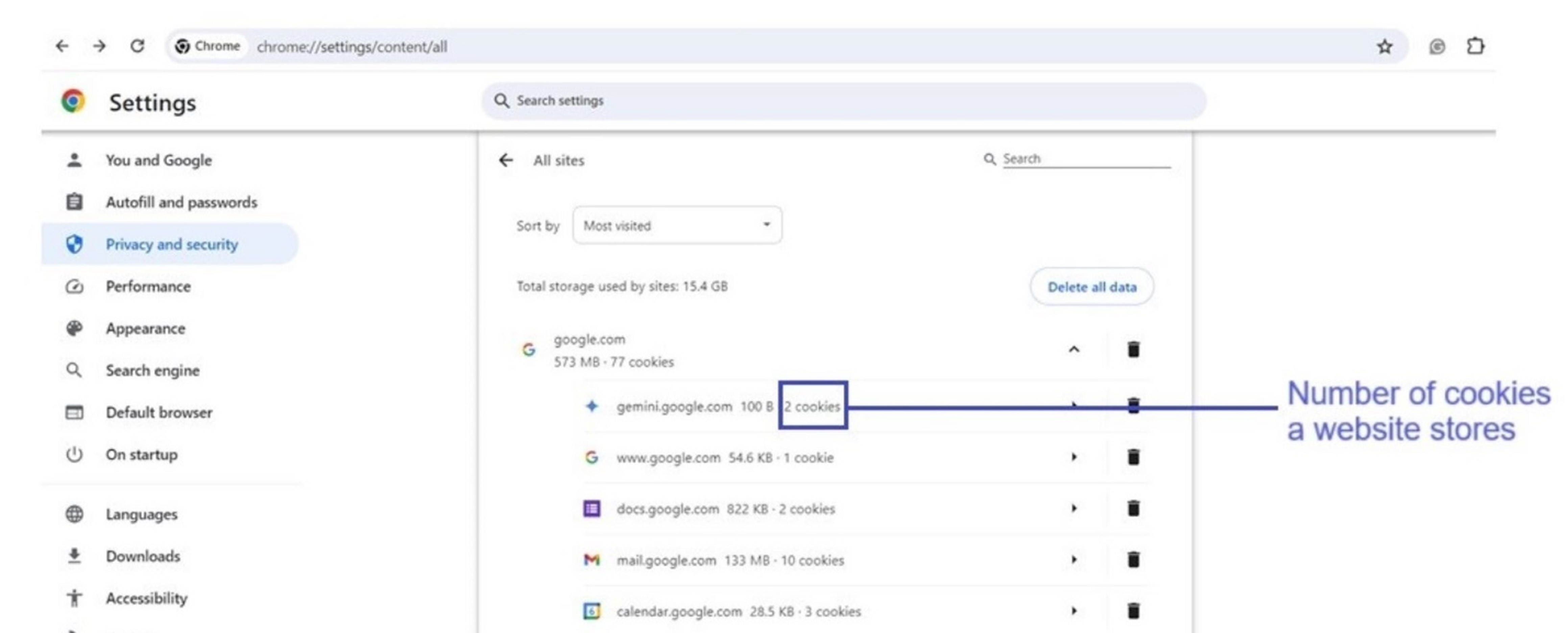Trash calendar.google.com stored data
Screen dimensions: 1568x633
click(x=1133, y=610)
